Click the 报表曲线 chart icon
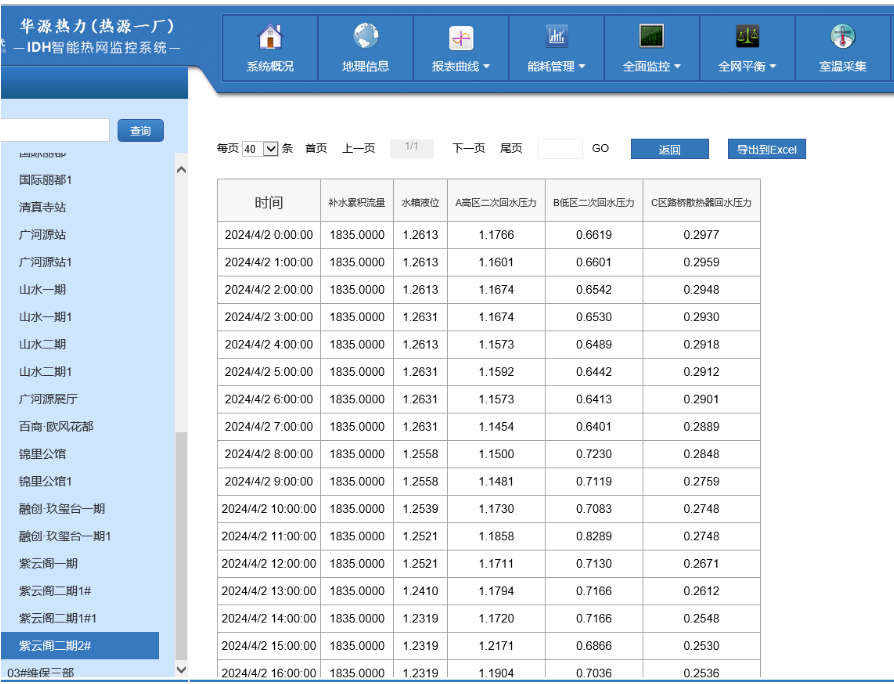 tap(461, 38)
